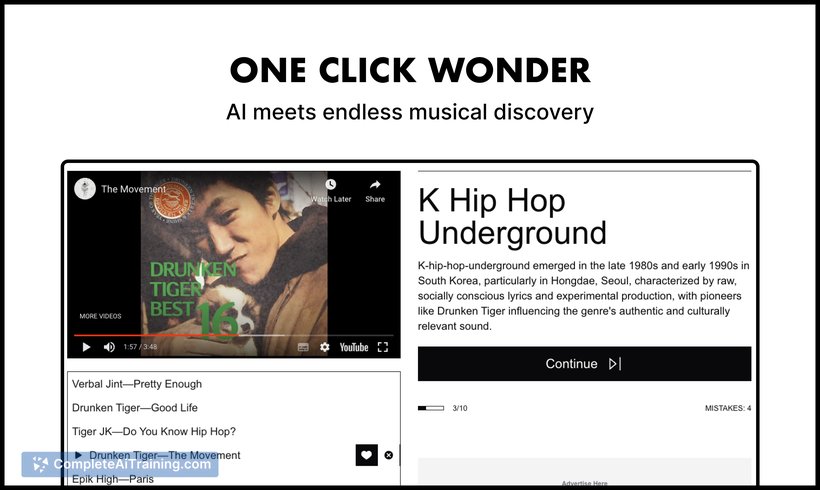This screenshot has width=820, height=490.
Task: Click the Drunken Tiger album video thumbnail
Action: (234, 264)
